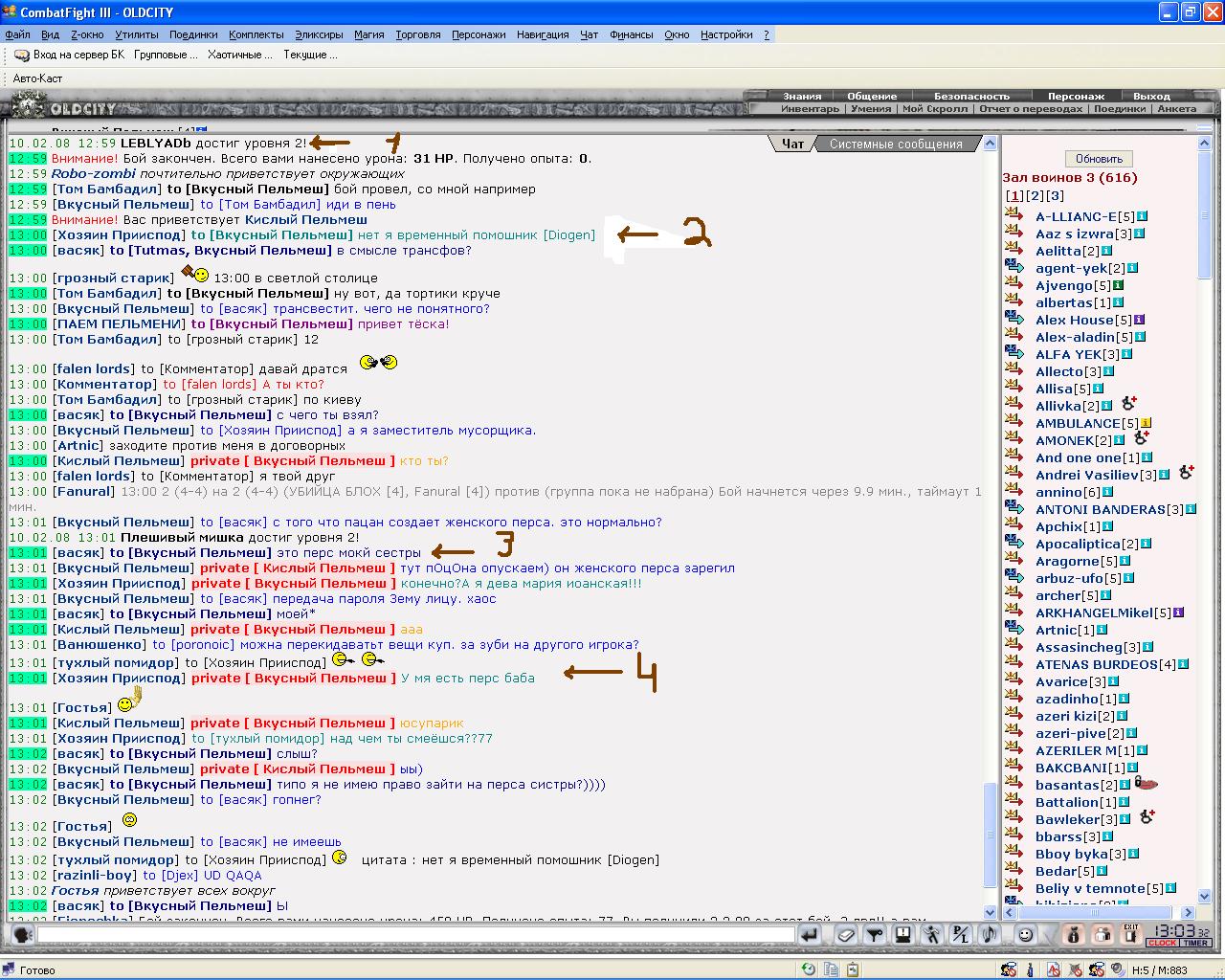Image resolution: width=1225 pixels, height=980 pixels.
Task: Click the user list horizontal scrollbar
Action: (1100, 912)
